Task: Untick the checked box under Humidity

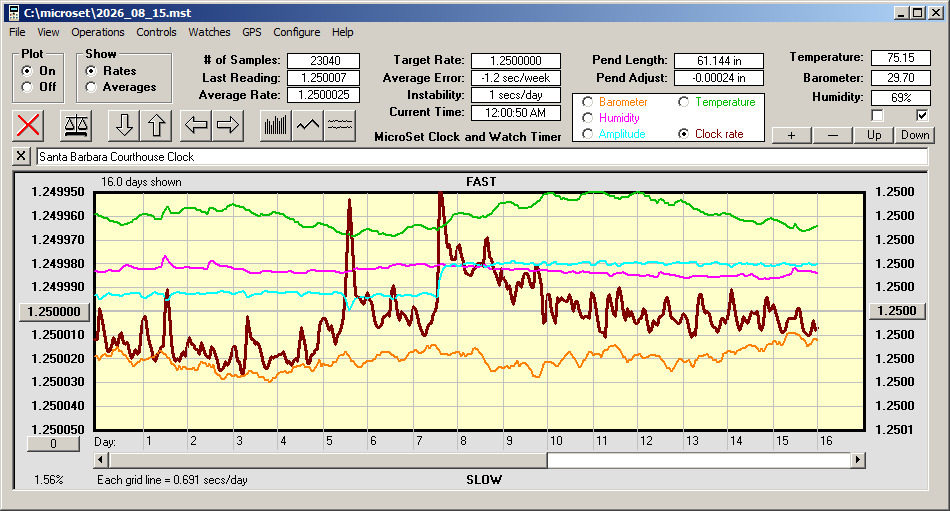Action: [922, 115]
